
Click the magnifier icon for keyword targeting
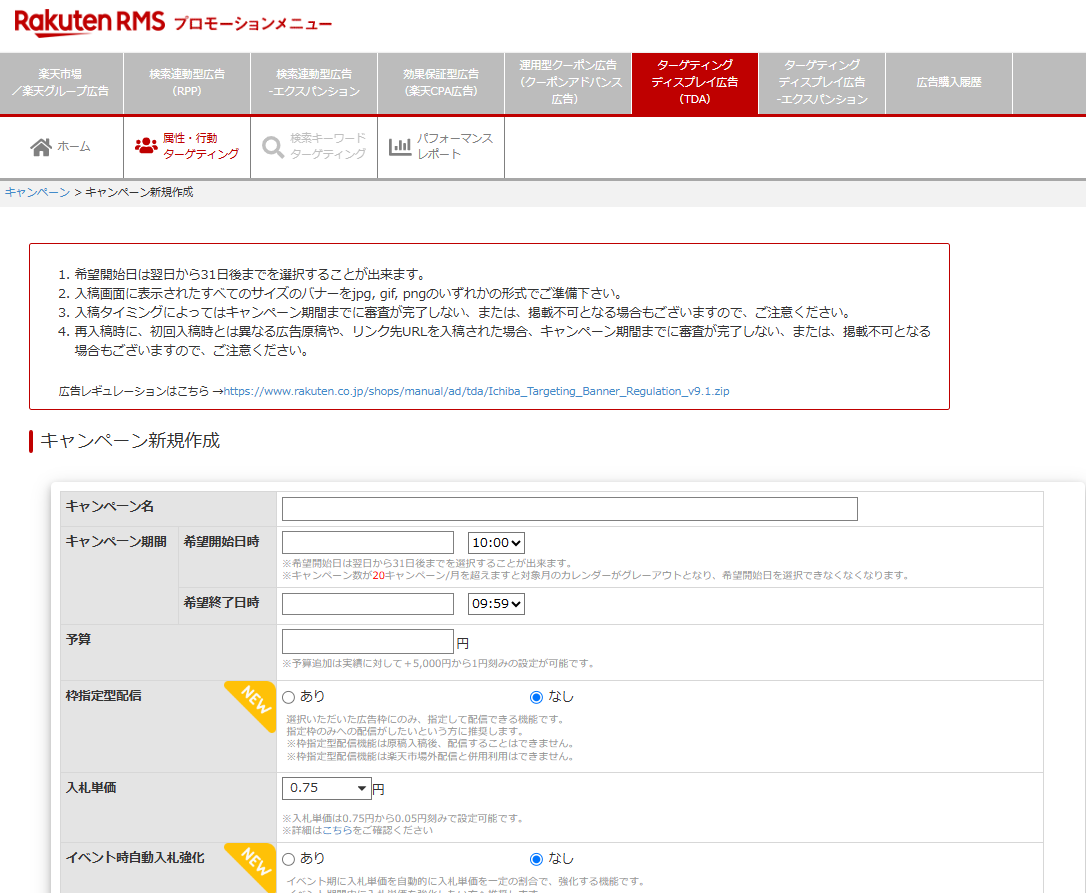click(x=273, y=147)
